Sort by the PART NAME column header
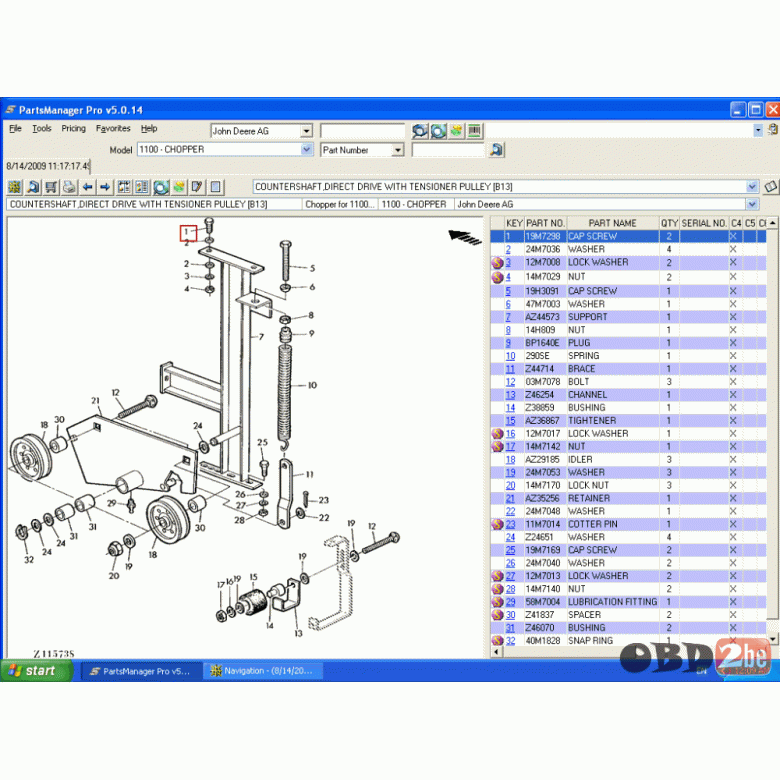This screenshot has height=780, width=780. (x=613, y=223)
